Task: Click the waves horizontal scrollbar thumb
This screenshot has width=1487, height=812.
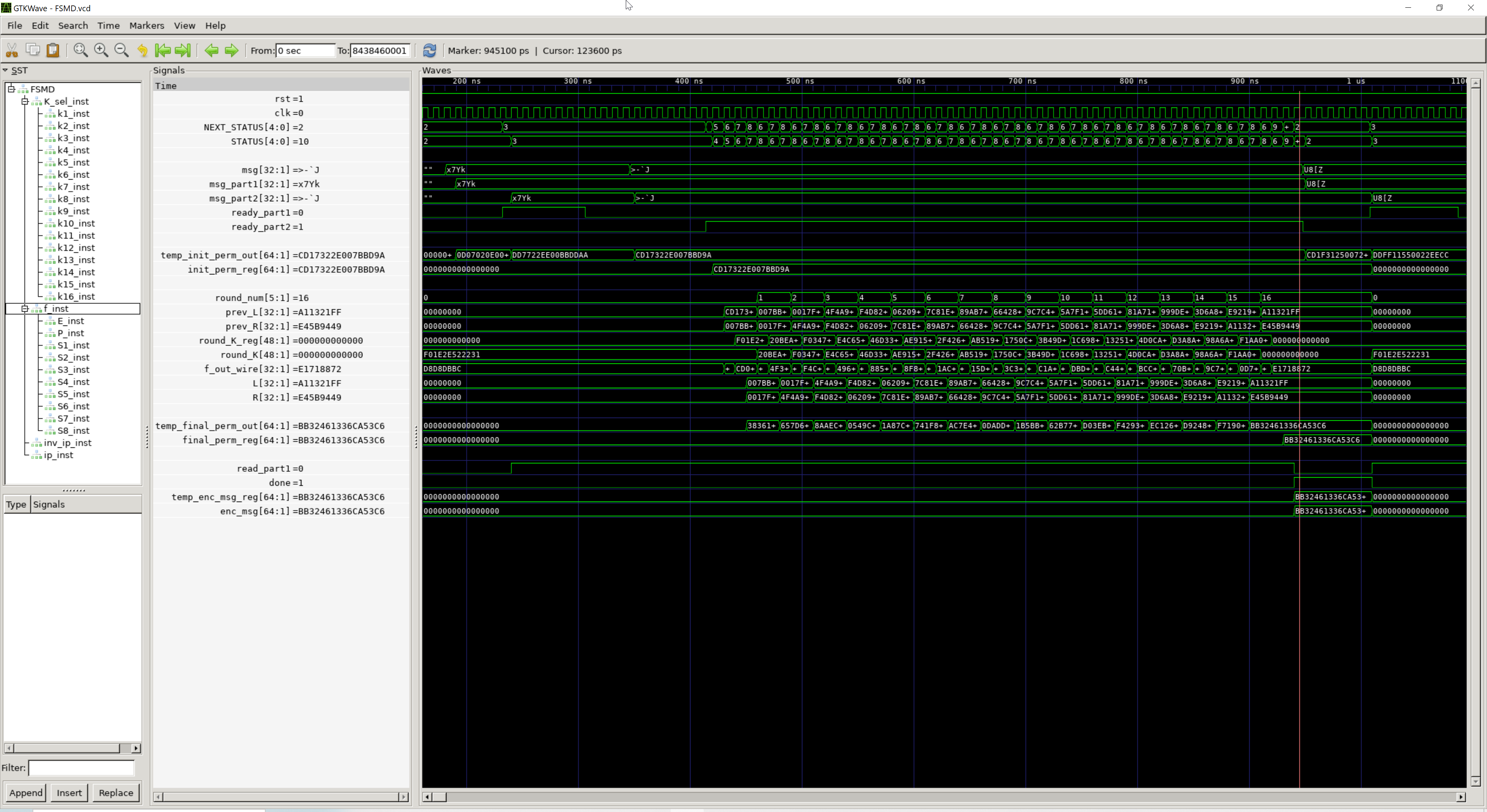Action: tap(439, 797)
